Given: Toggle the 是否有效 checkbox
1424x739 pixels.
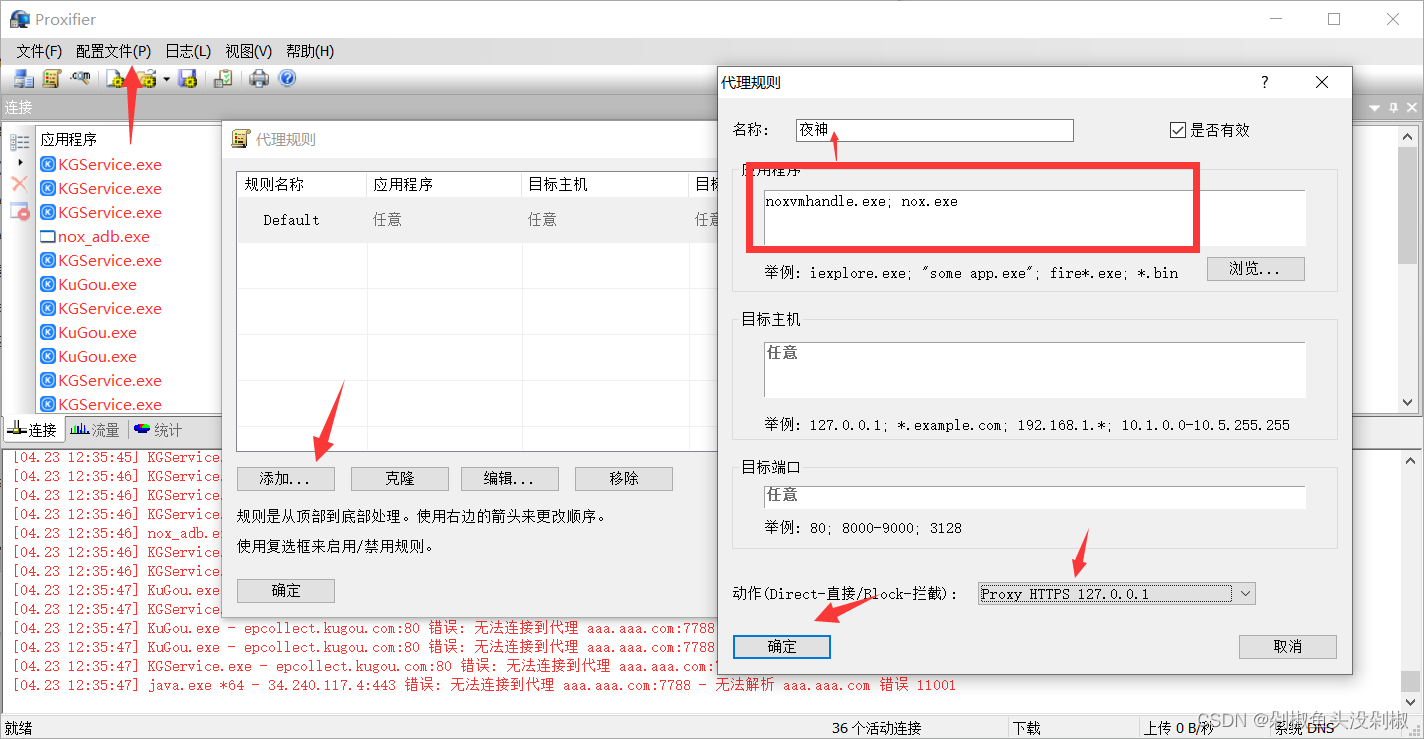Looking at the screenshot, I should 1177,130.
